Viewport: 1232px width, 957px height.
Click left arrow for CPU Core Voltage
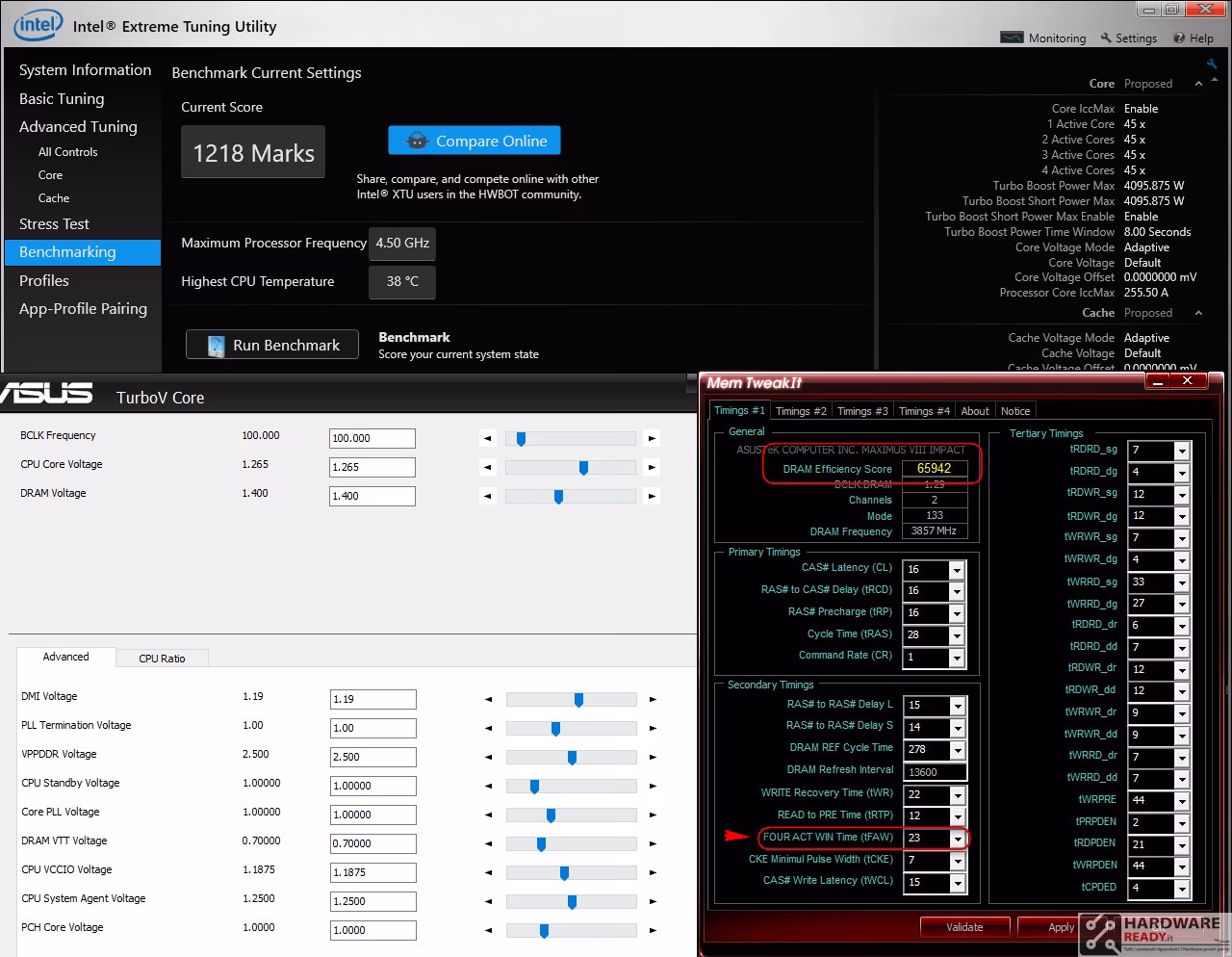point(488,467)
